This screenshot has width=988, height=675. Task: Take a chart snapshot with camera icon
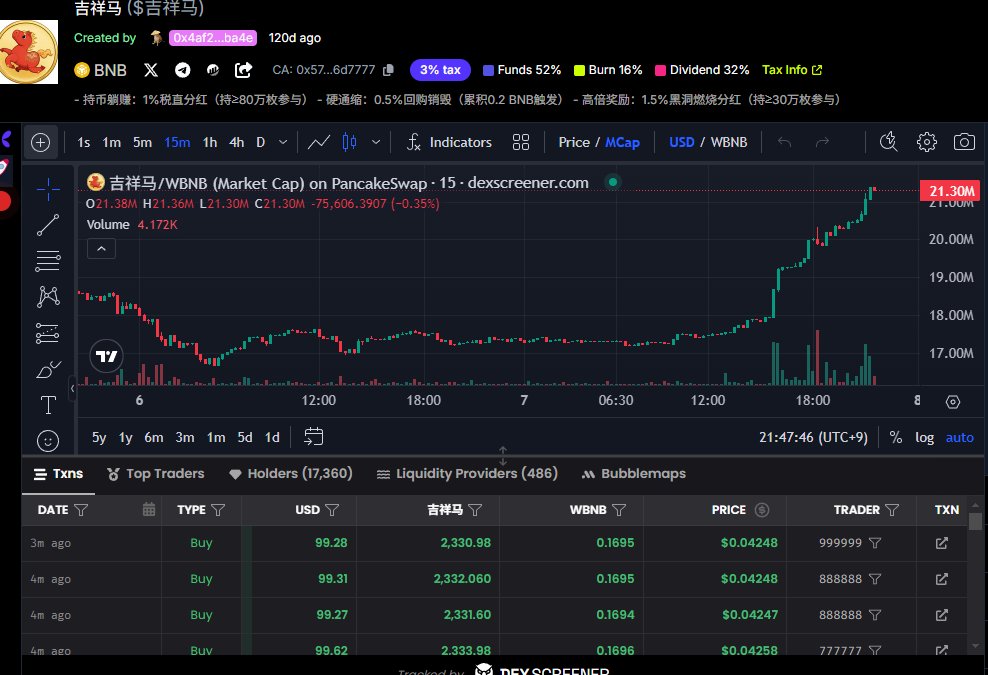pyautogui.click(x=964, y=142)
